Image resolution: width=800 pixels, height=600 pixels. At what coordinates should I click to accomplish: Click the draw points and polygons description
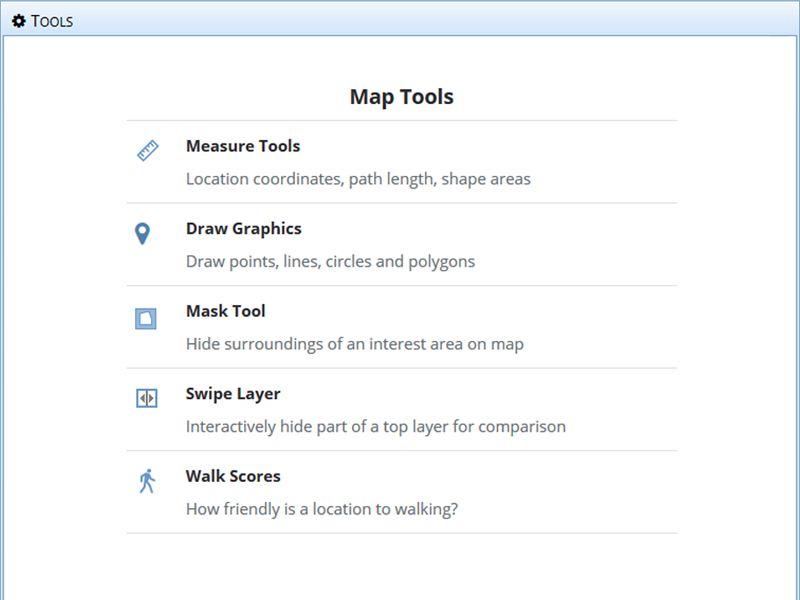(330, 261)
